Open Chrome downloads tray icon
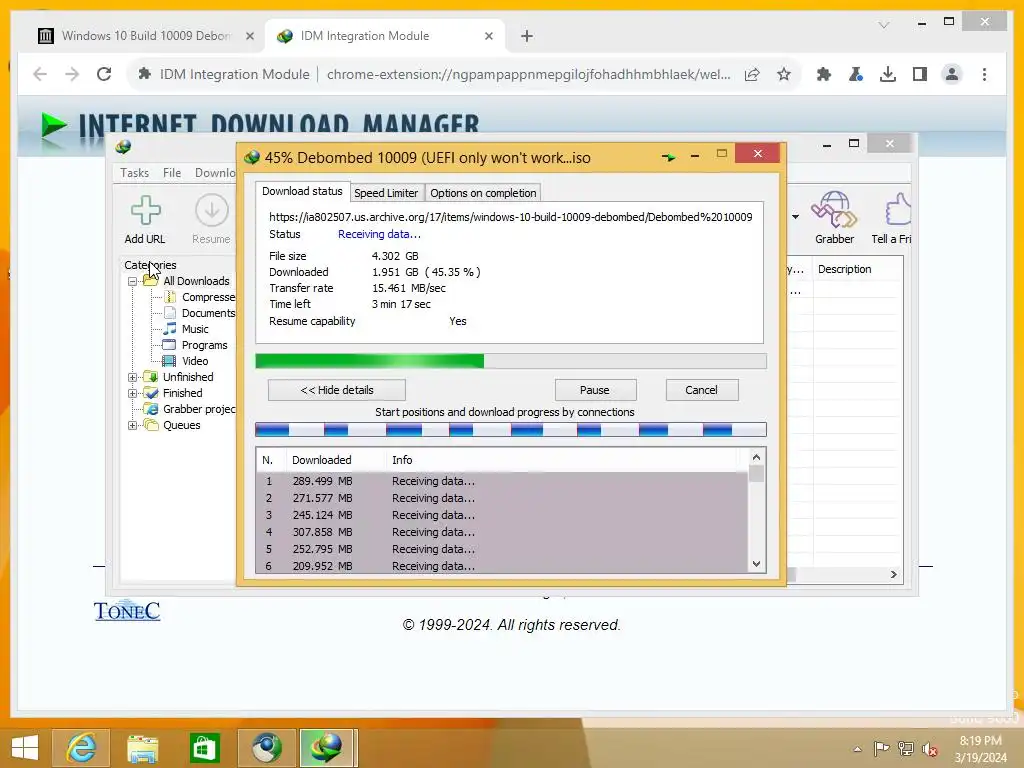 pyautogui.click(x=888, y=74)
